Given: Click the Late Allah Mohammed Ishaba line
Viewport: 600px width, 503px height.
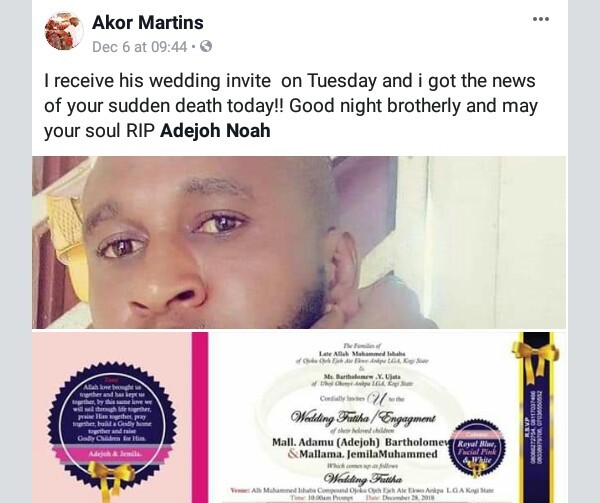Looking at the screenshot, I should [362, 354].
